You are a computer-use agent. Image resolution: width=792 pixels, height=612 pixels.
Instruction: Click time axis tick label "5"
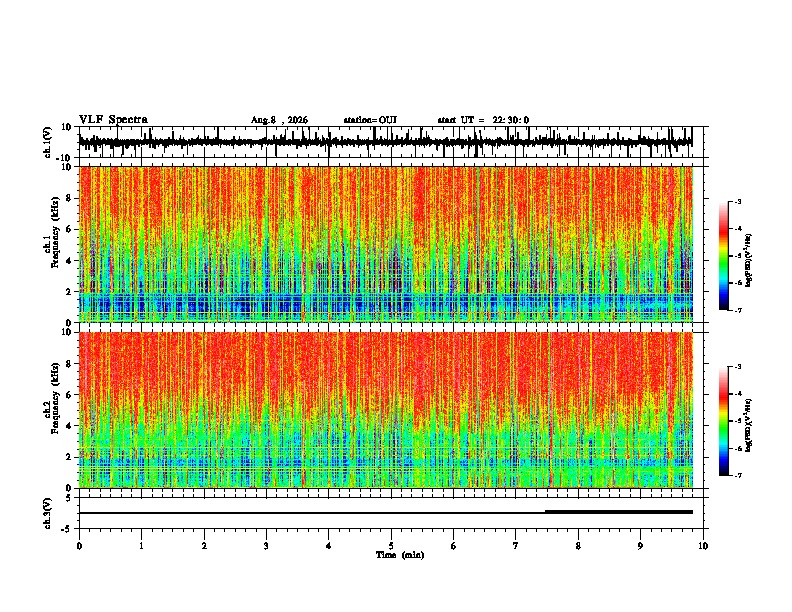click(391, 546)
